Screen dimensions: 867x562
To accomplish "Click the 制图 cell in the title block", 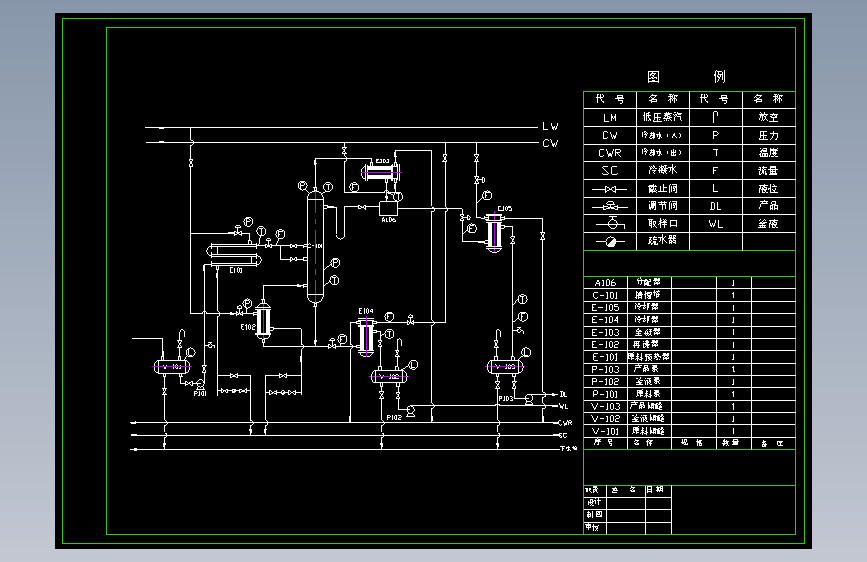I will 595,515.
